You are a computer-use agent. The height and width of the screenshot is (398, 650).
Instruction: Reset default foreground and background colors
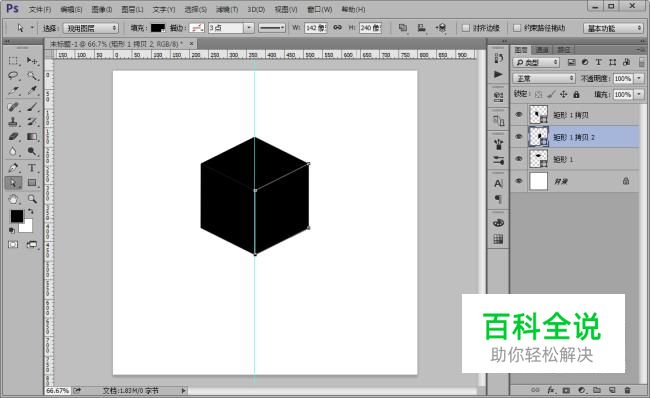12,231
